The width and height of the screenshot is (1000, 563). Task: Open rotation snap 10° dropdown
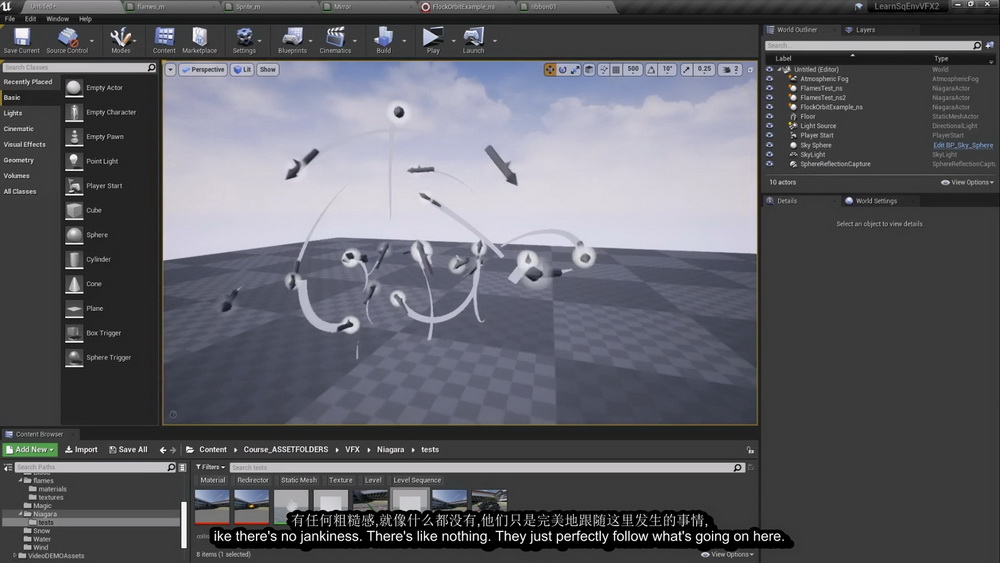(x=667, y=69)
